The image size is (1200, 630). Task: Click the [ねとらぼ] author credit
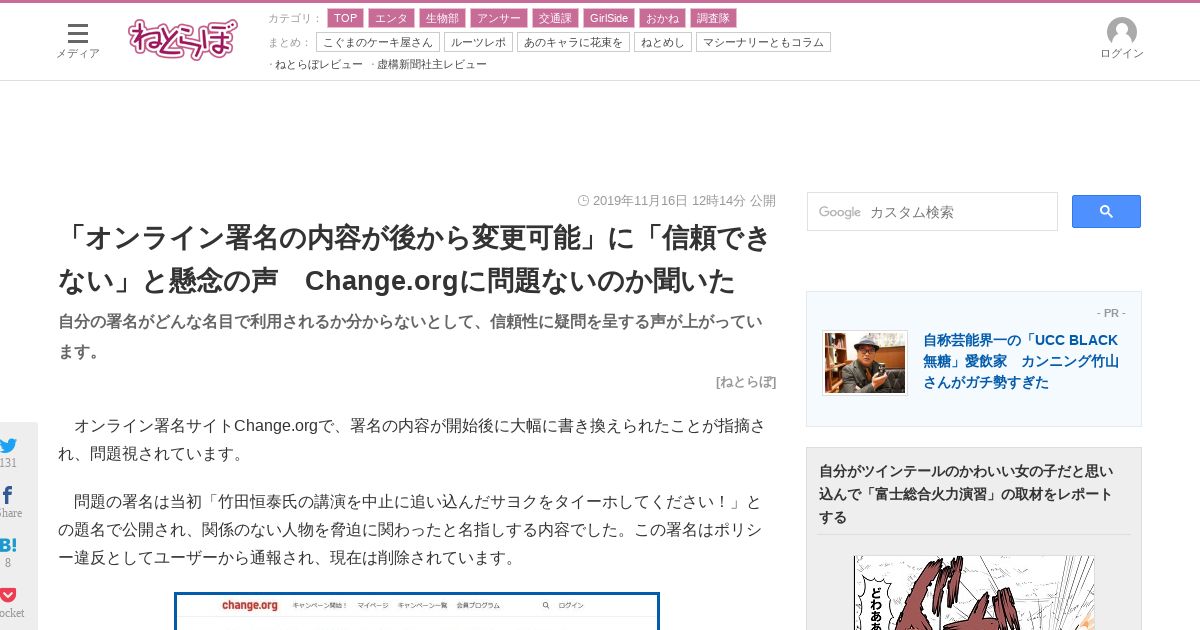tap(746, 381)
